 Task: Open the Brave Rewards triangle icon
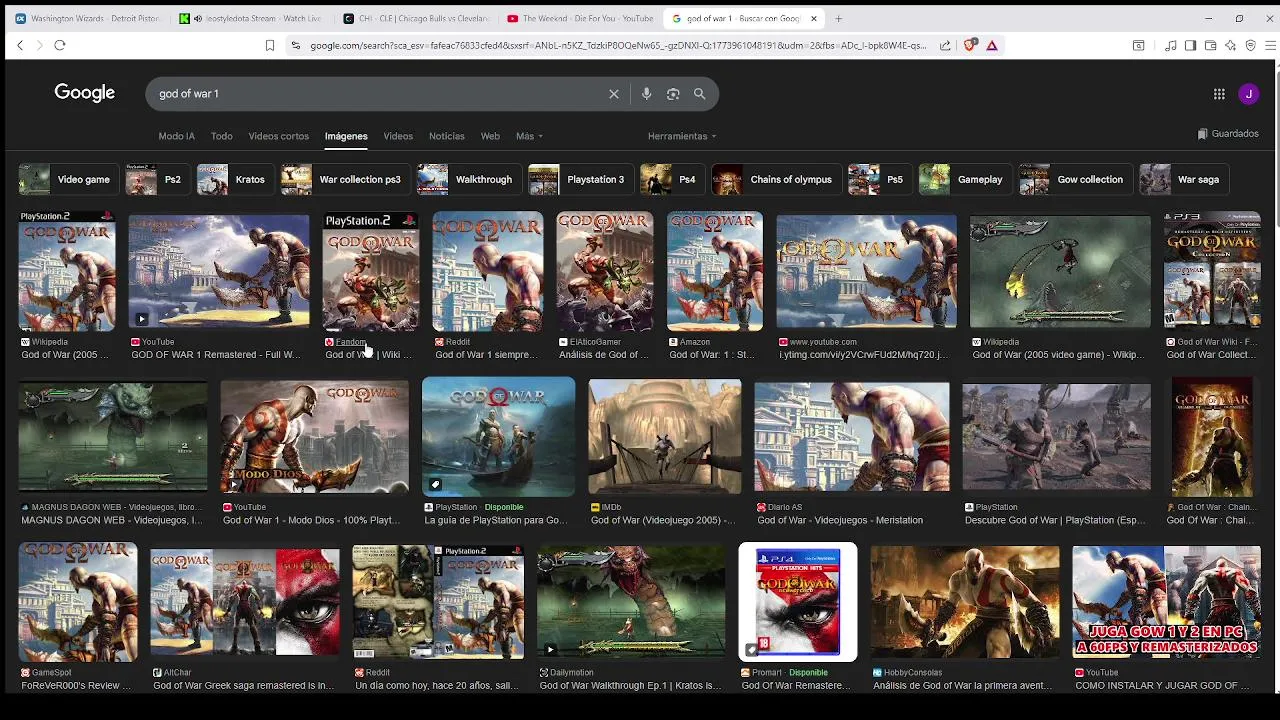(x=991, y=45)
